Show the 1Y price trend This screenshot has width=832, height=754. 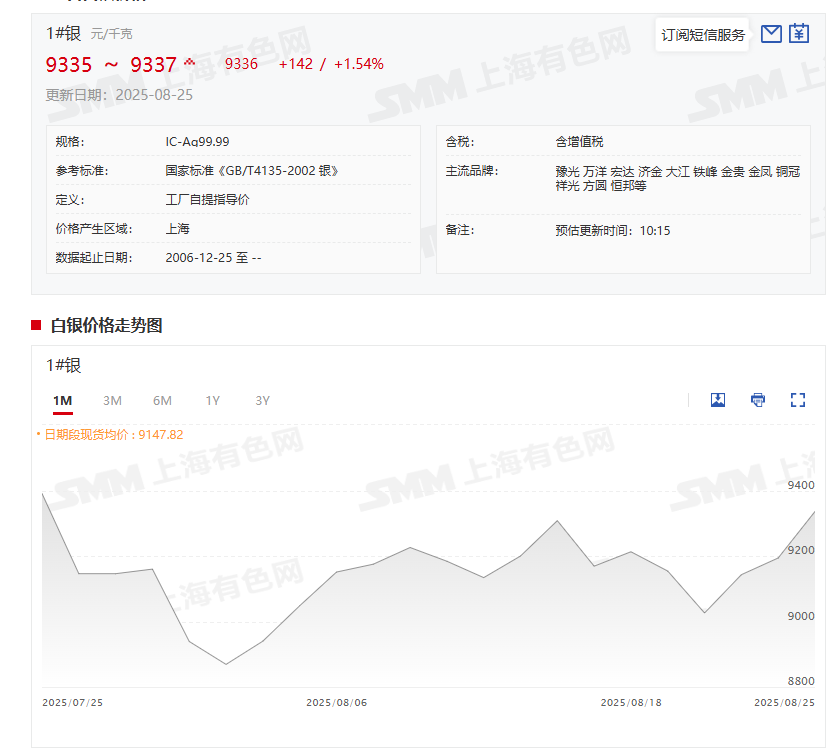212,401
